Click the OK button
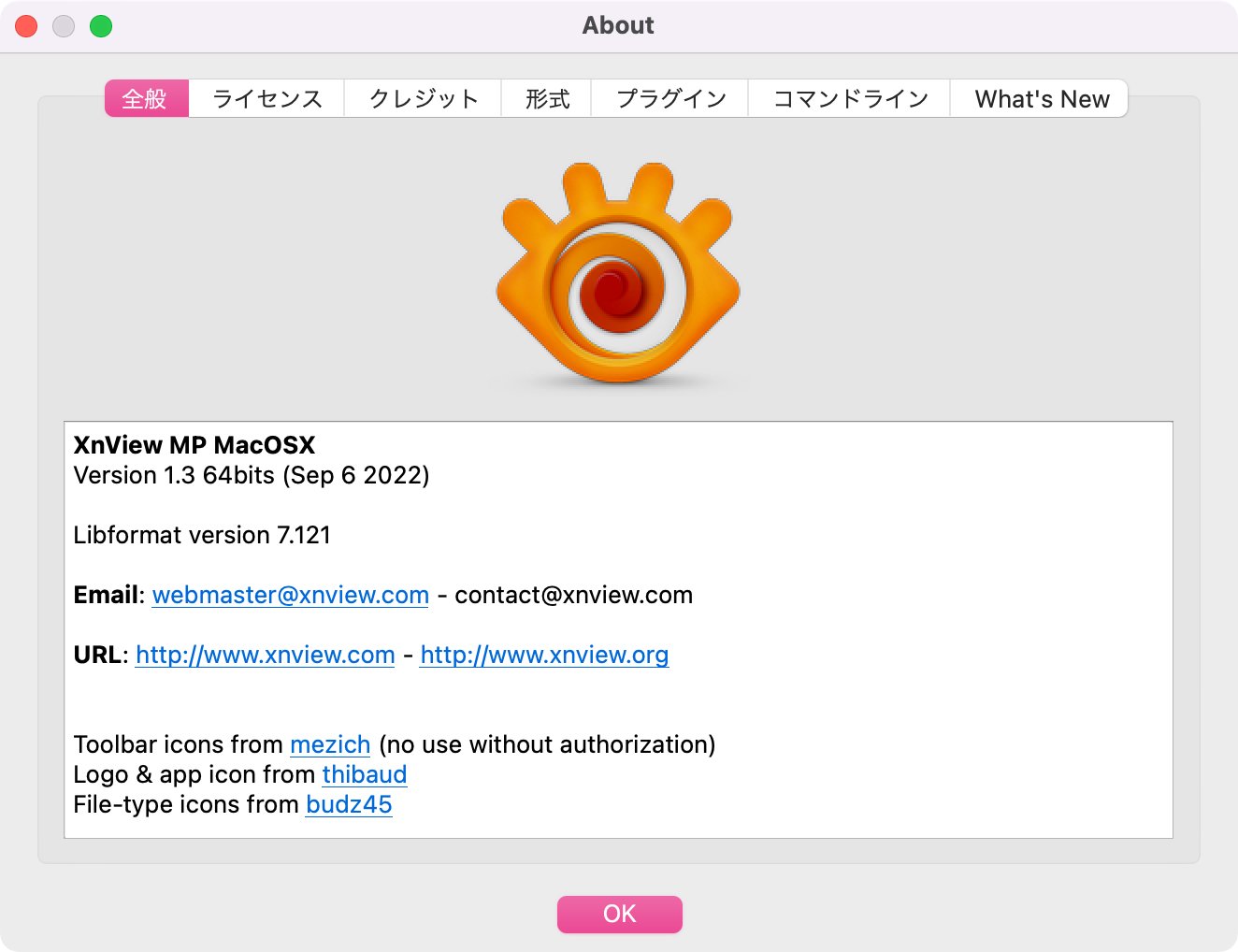This screenshot has width=1238, height=952. tap(619, 914)
